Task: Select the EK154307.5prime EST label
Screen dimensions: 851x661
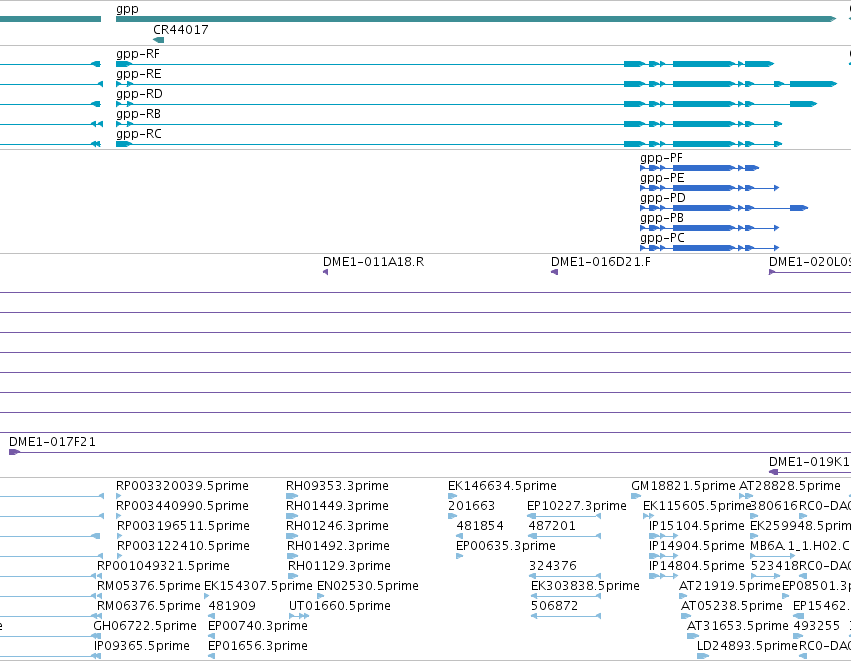Action: (258, 586)
